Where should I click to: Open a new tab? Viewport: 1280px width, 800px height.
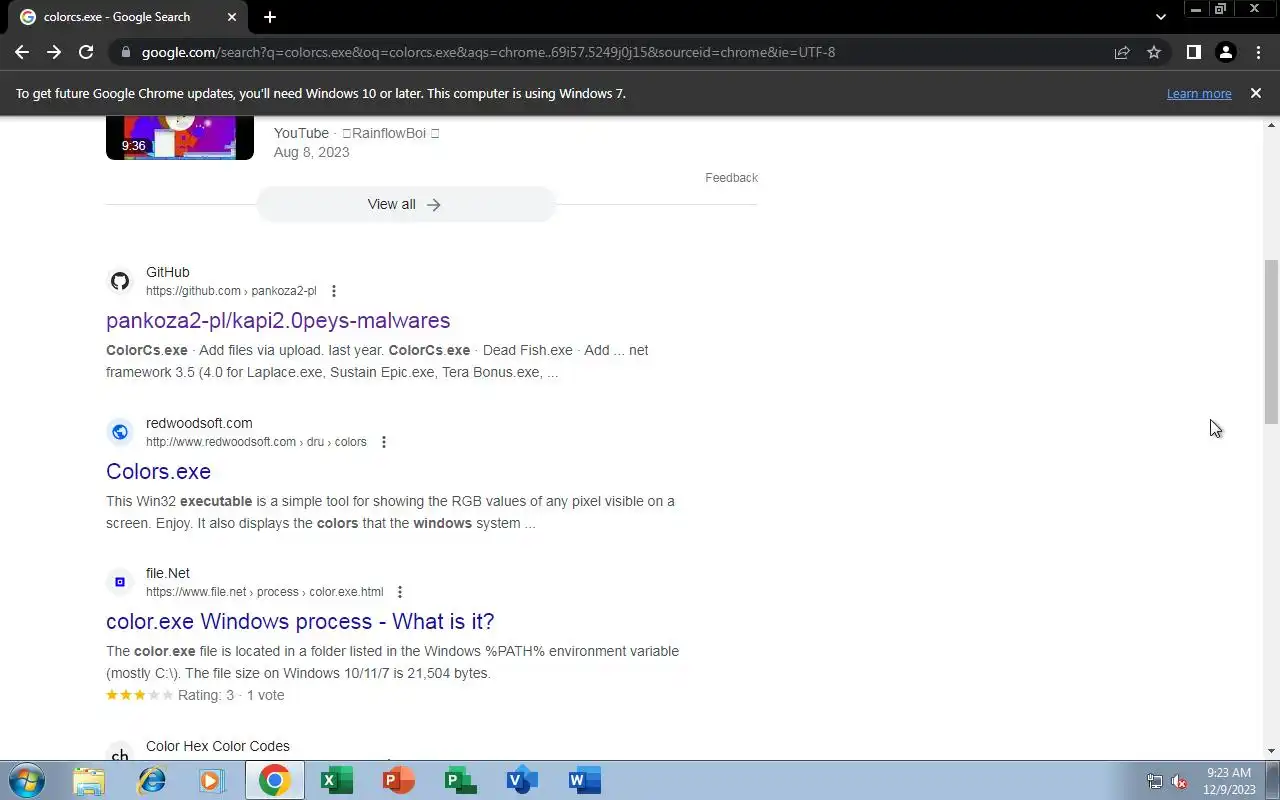point(270,17)
